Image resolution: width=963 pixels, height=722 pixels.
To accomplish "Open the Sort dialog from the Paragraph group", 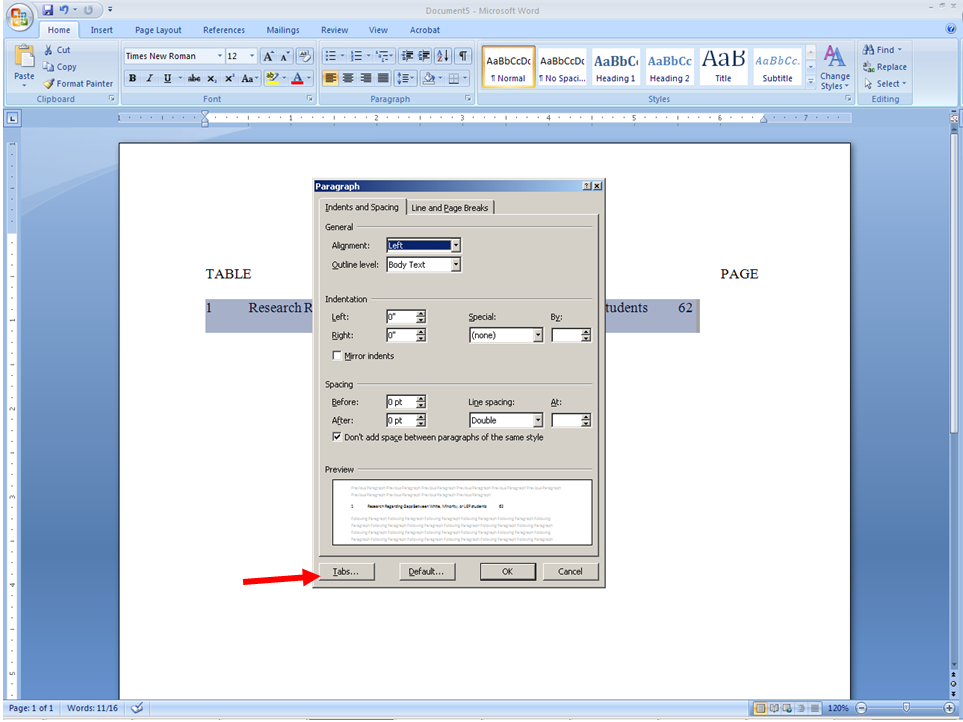I will [443, 55].
